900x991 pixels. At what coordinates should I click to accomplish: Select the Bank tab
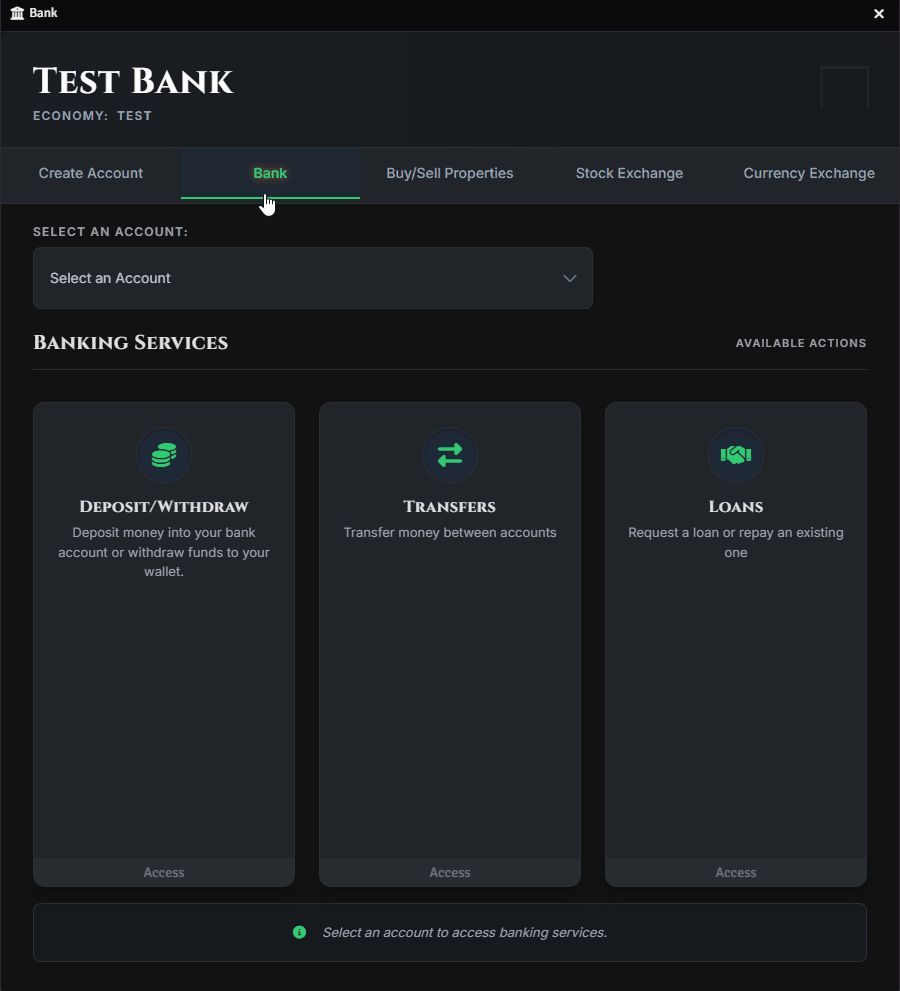pos(271,173)
